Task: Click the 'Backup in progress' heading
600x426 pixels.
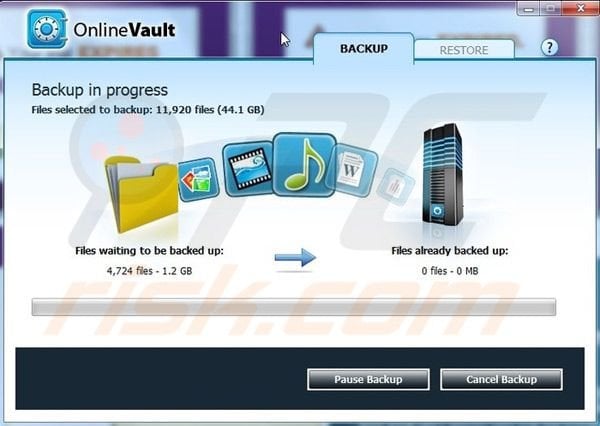Action: (x=99, y=90)
